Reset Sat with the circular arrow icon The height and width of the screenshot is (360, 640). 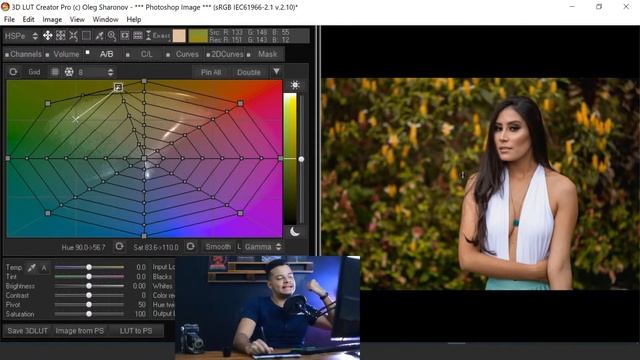pos(190,247)
